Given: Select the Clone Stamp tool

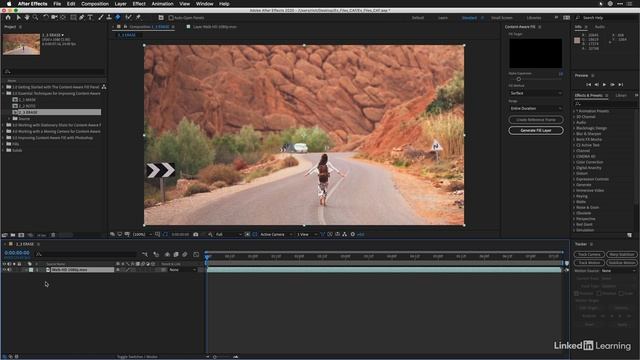Looking at the screenshot, I should click(109, 18).
